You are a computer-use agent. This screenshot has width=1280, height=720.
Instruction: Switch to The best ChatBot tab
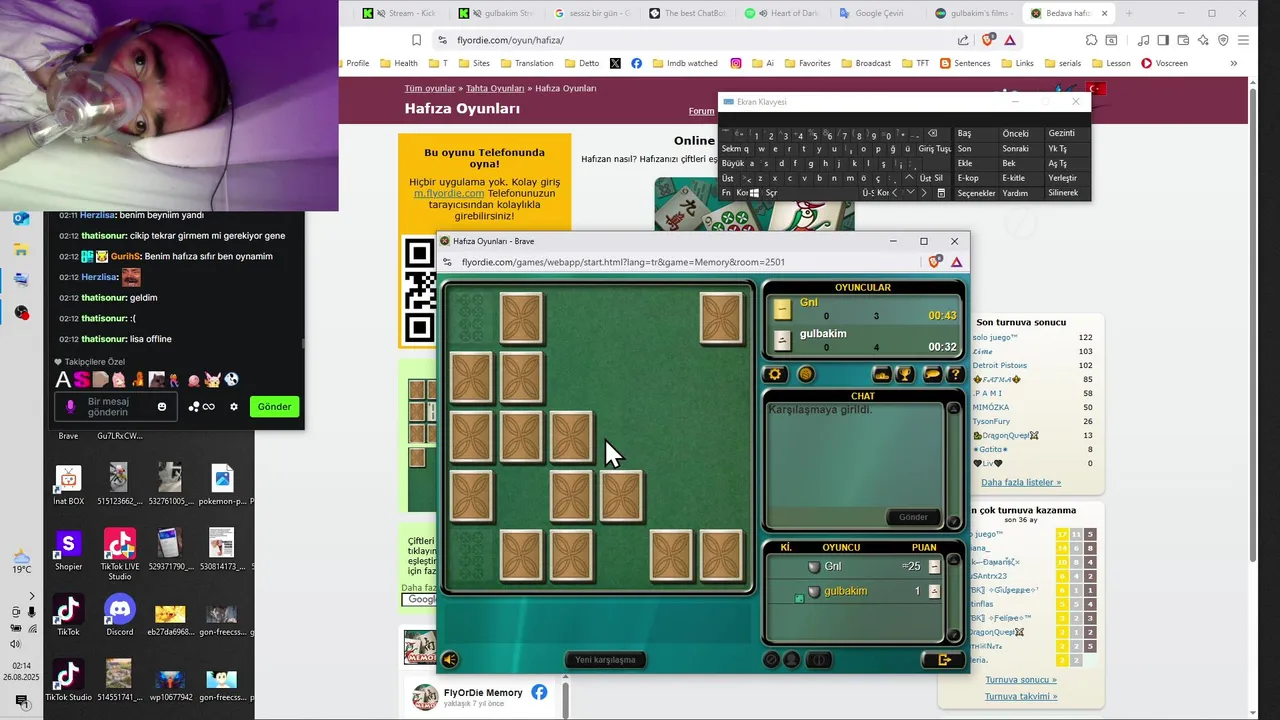click(687, 13)
